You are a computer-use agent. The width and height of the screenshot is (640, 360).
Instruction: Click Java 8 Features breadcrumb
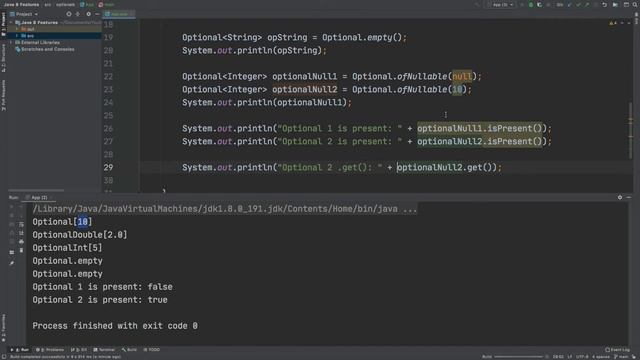coord(21,4)
